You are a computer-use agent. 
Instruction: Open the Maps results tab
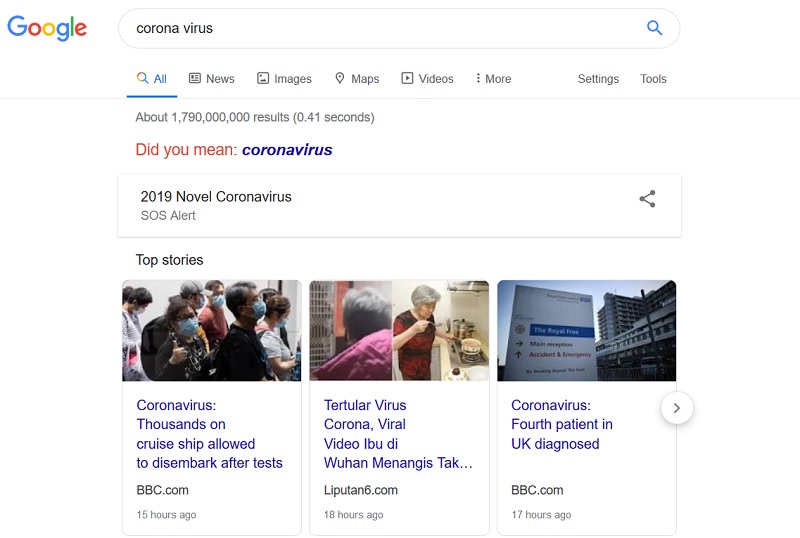356,79
